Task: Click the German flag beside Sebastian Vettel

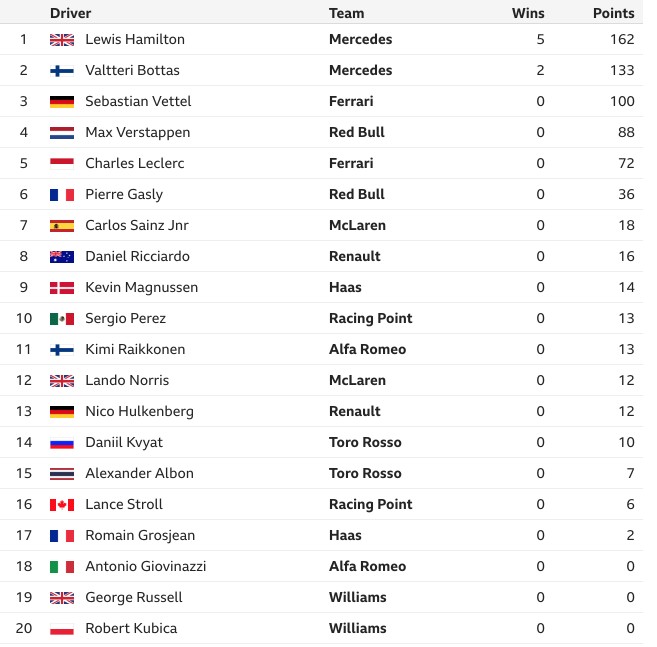Action: [62, 102]
